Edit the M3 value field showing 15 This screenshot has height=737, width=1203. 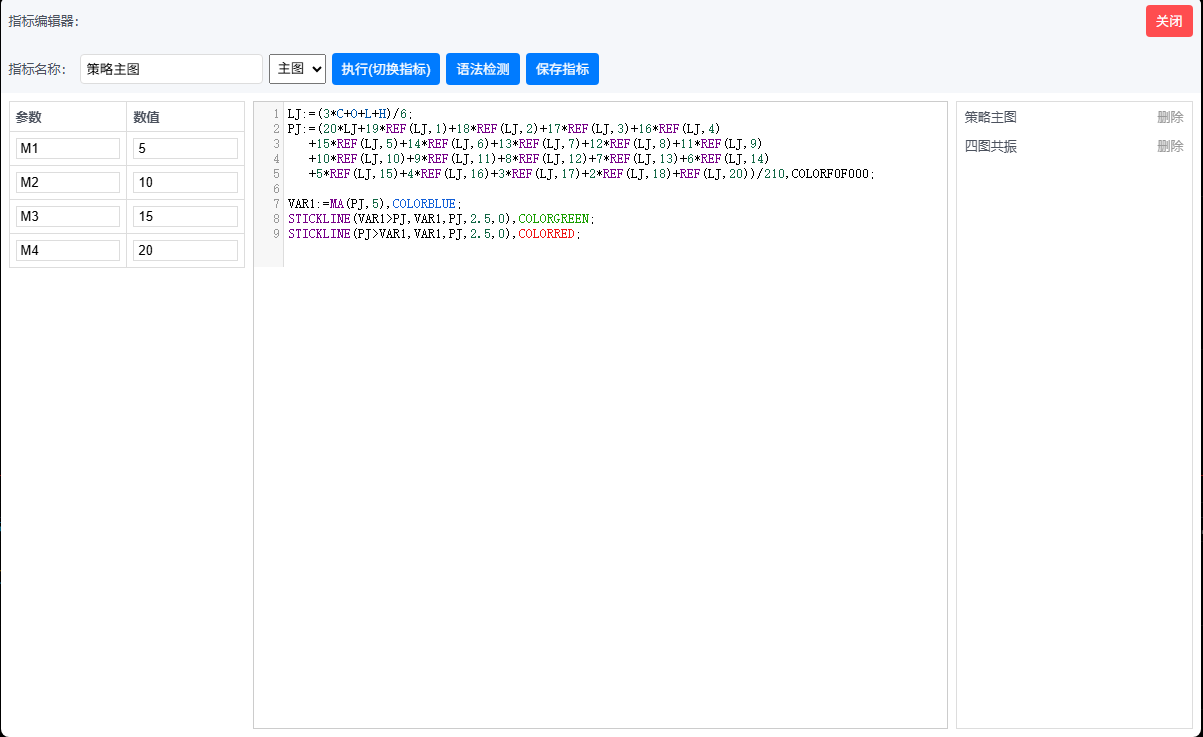click(185, 216)
